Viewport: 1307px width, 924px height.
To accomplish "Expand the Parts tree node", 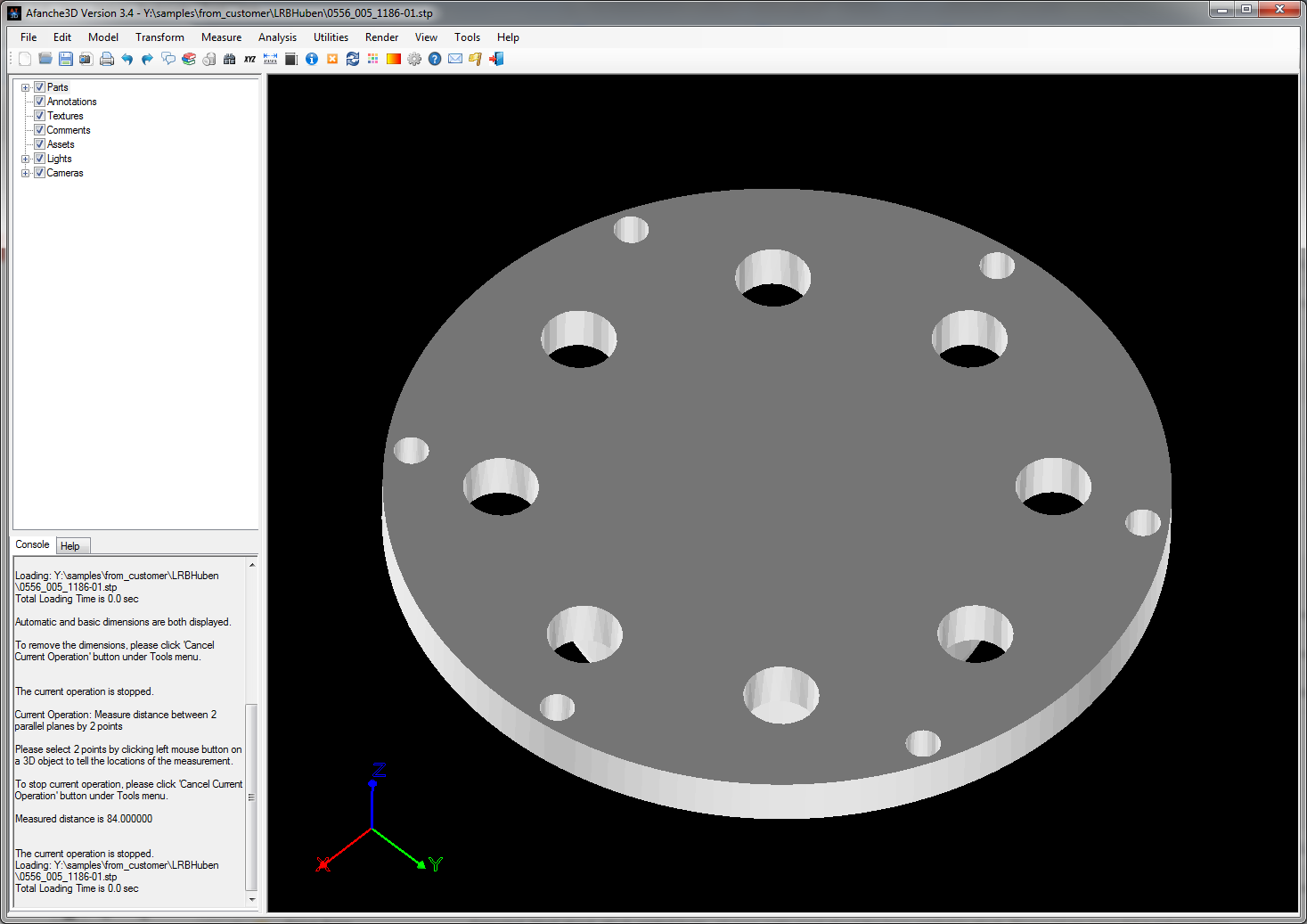I will coord(26,87).
